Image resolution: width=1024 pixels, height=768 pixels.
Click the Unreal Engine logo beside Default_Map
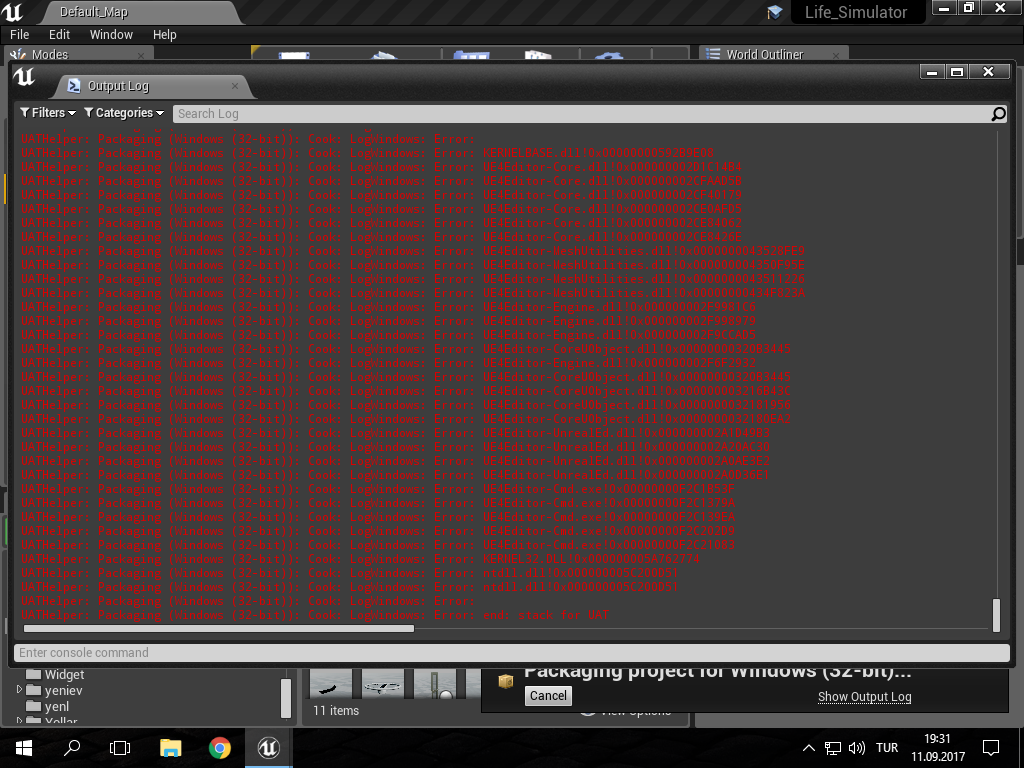pos(12,12)
